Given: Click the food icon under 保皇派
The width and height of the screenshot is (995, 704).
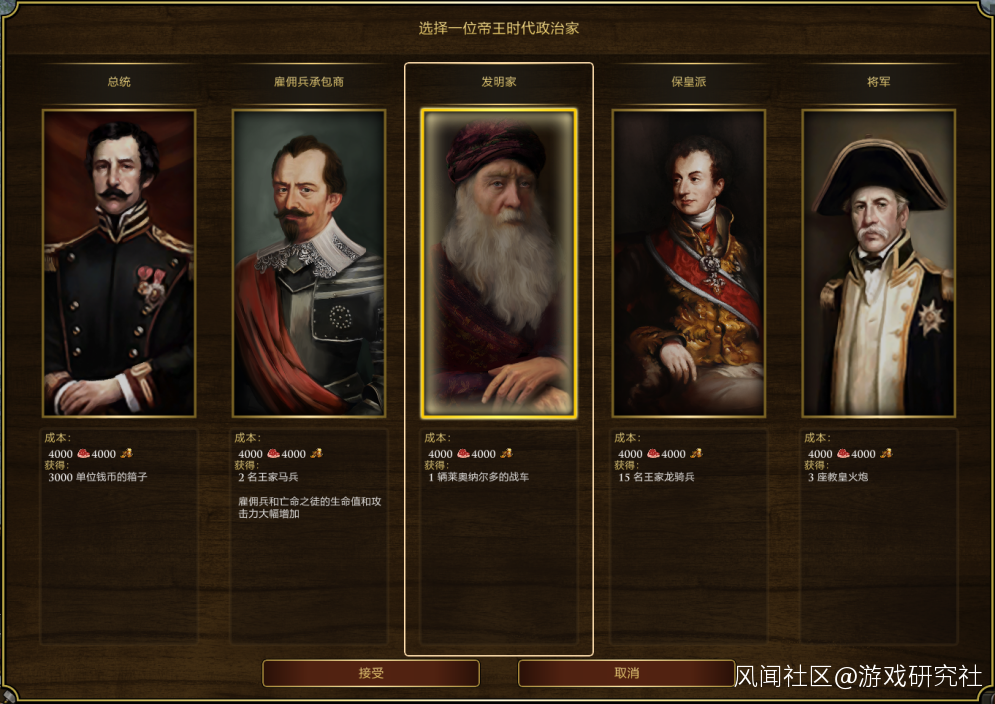Looking at the screenshot, I should (x=653, y=453).
